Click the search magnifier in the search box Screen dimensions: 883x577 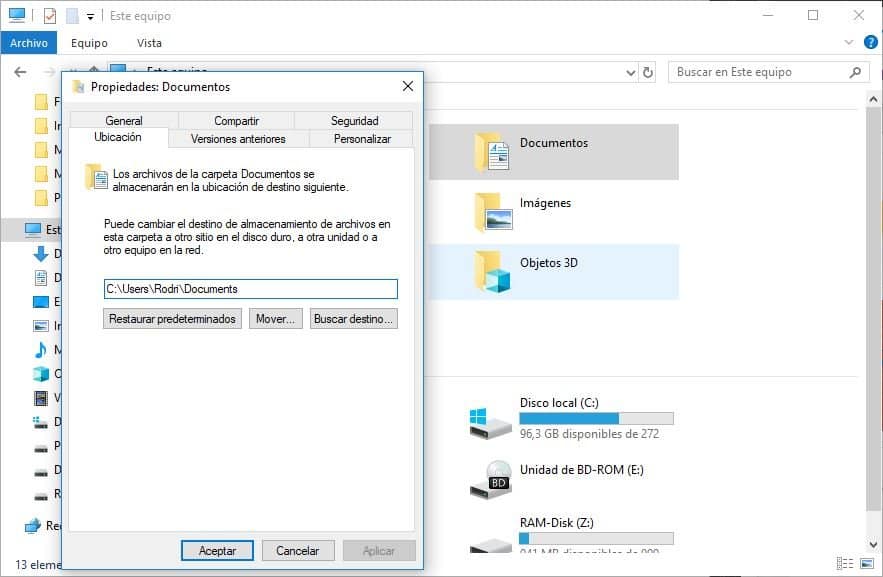pos(854,71)
